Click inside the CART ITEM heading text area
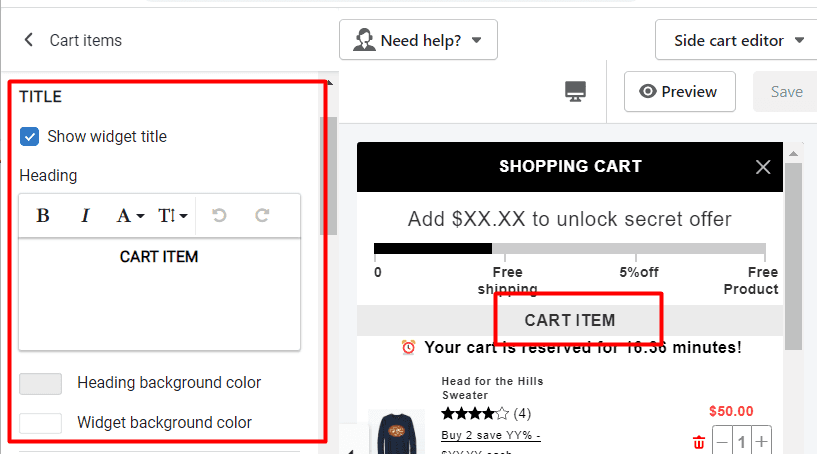 pos(159,295)
